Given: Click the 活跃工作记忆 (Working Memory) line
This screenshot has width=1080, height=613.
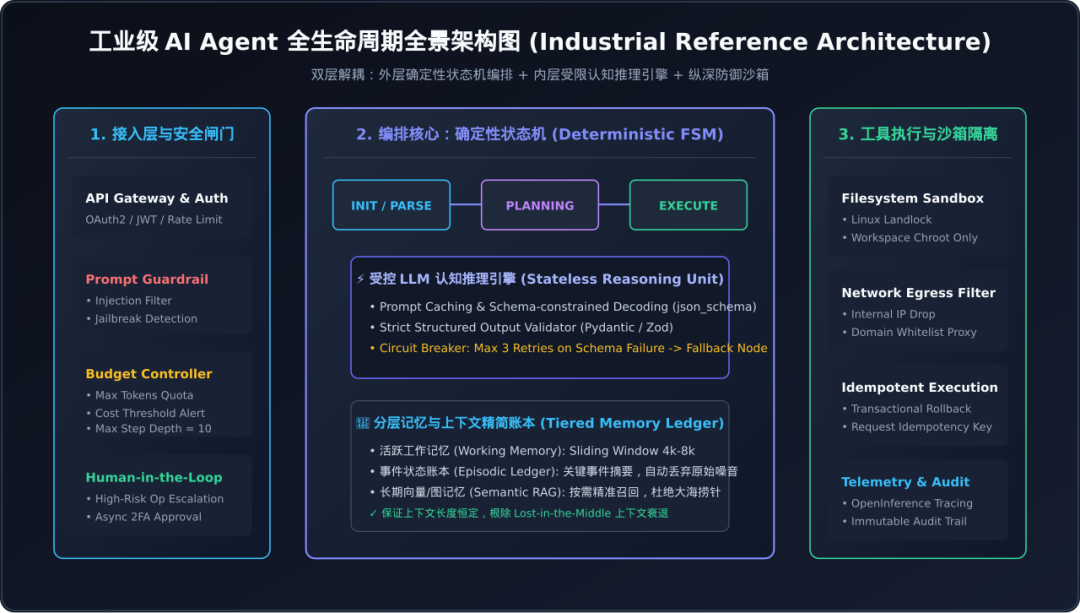Looking at the screenshot, I should coord(532,450).
